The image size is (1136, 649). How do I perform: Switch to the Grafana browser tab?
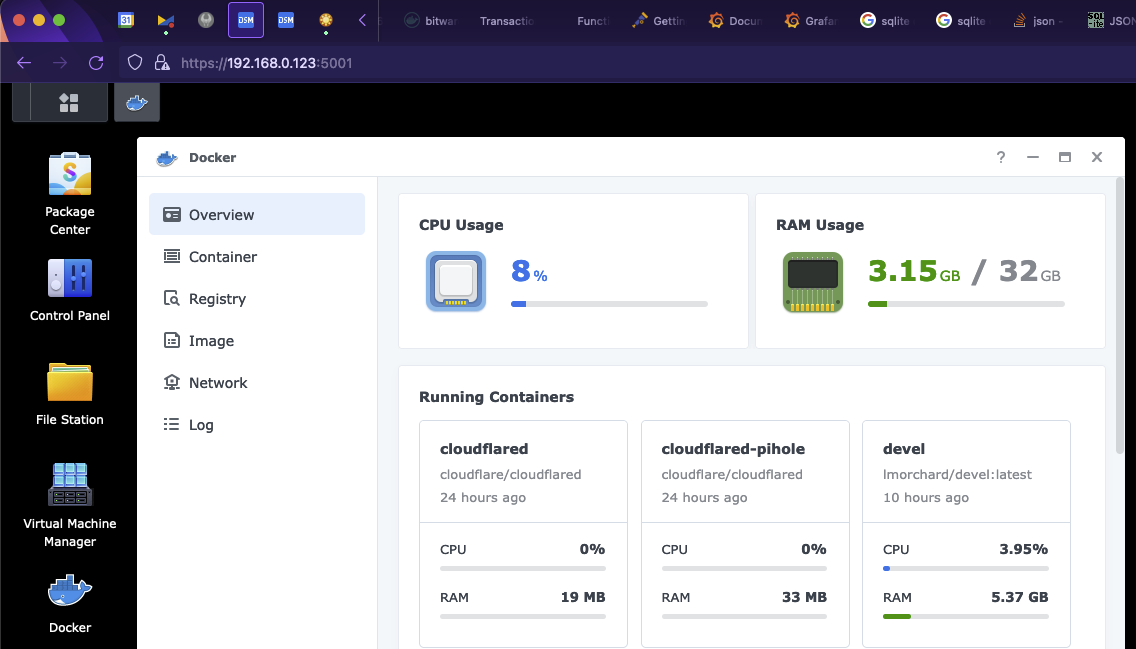tap(811, 21)
